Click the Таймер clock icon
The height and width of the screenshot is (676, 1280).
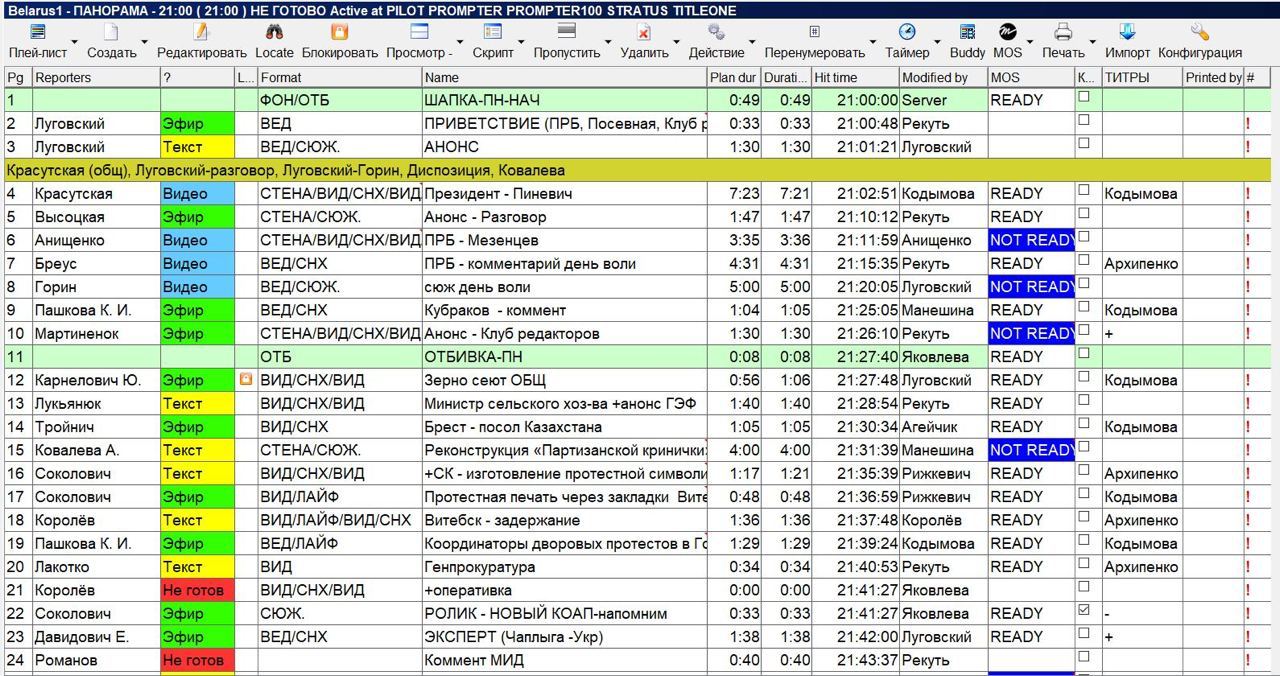pyautogui.click(x=907, y=33)
